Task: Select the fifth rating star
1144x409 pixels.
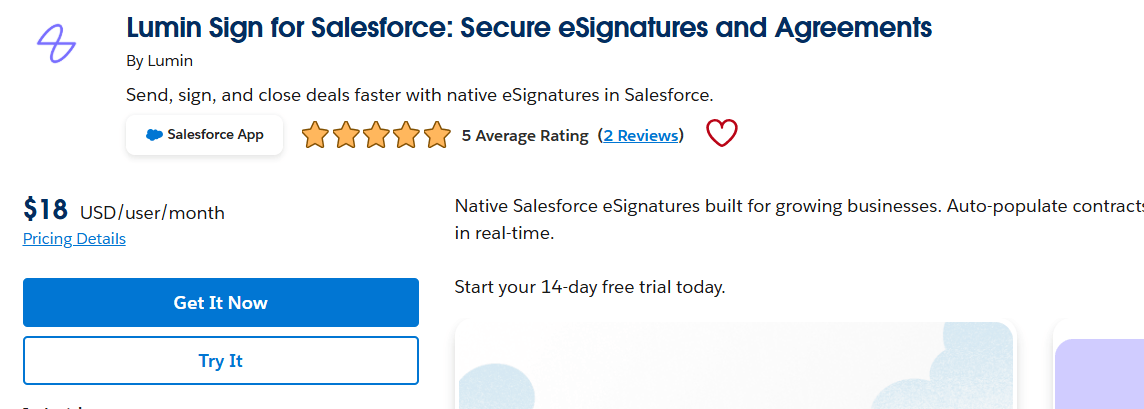Action: pos(437,135)
